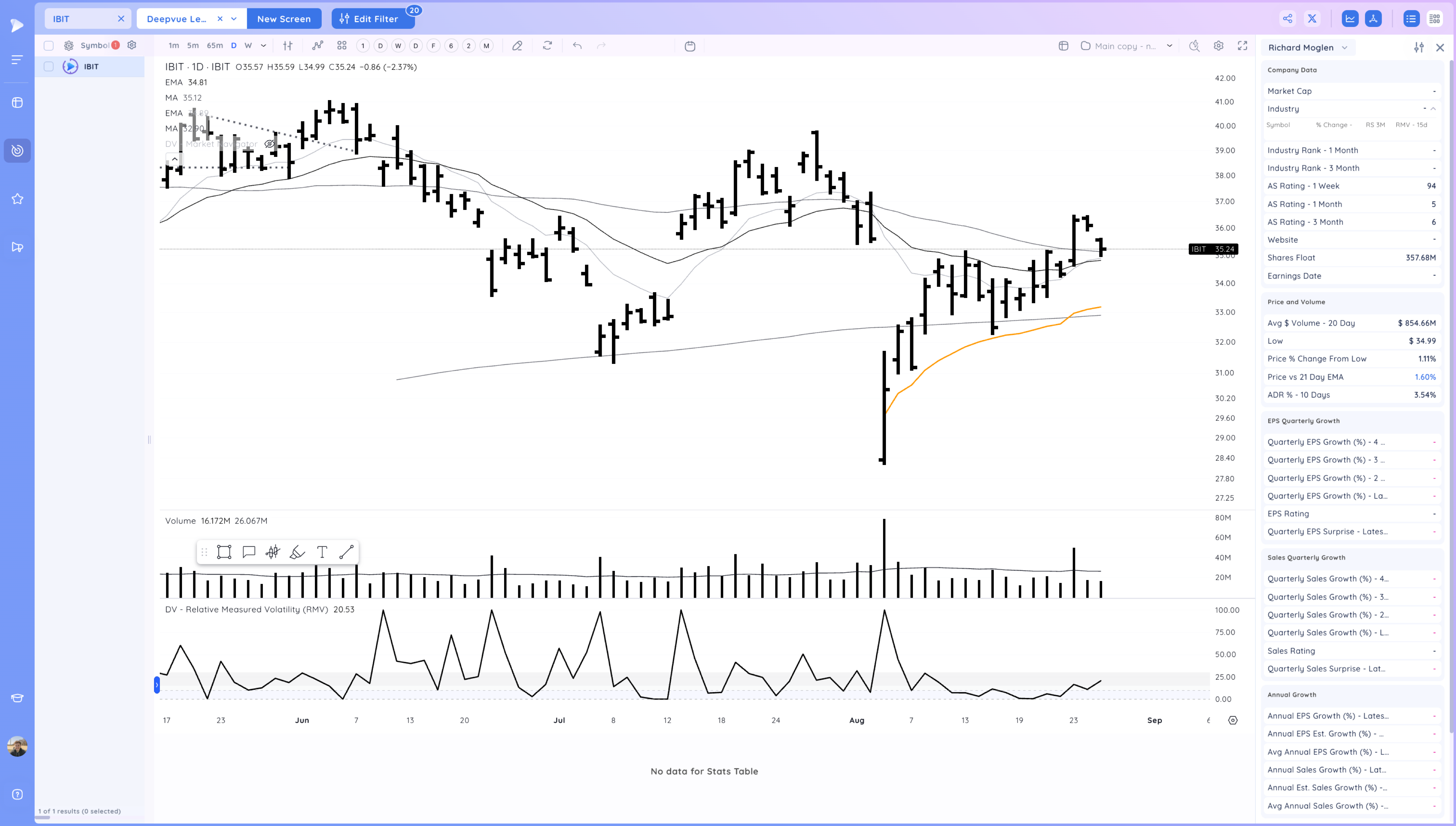Open the timeframe dropdown arrow
This screenshot has width=1456, height=826.
click(x=263, y=46)
